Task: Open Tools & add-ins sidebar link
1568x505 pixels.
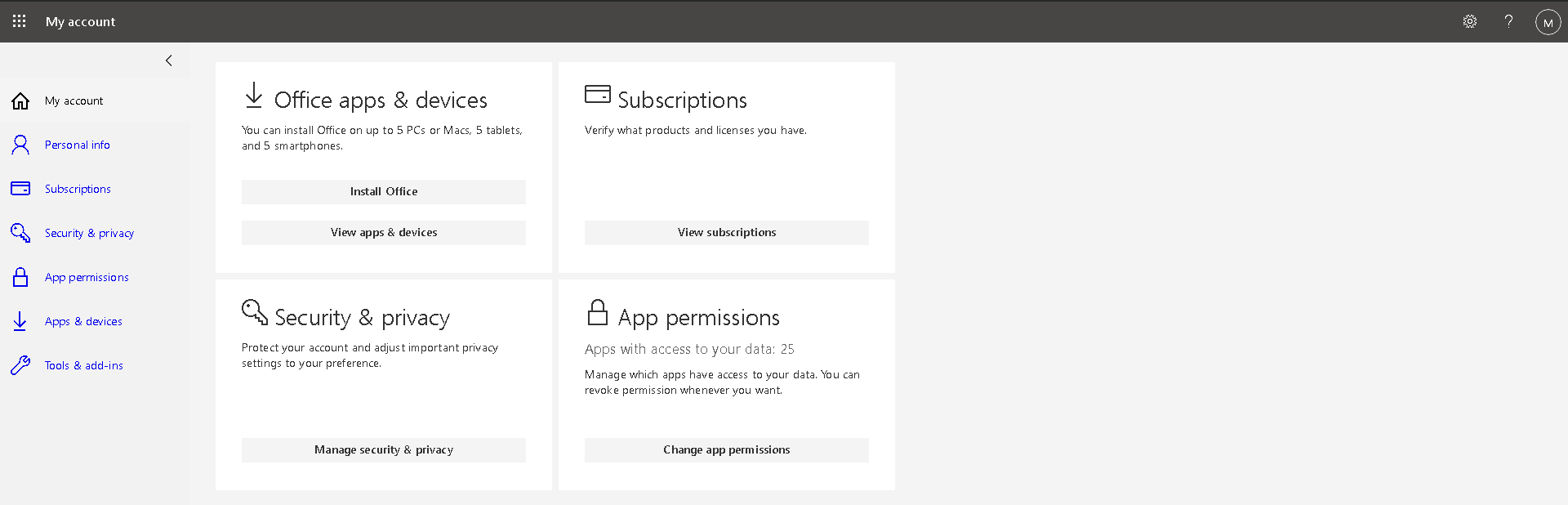Action: pyautogui.click(x=84, y=366)
